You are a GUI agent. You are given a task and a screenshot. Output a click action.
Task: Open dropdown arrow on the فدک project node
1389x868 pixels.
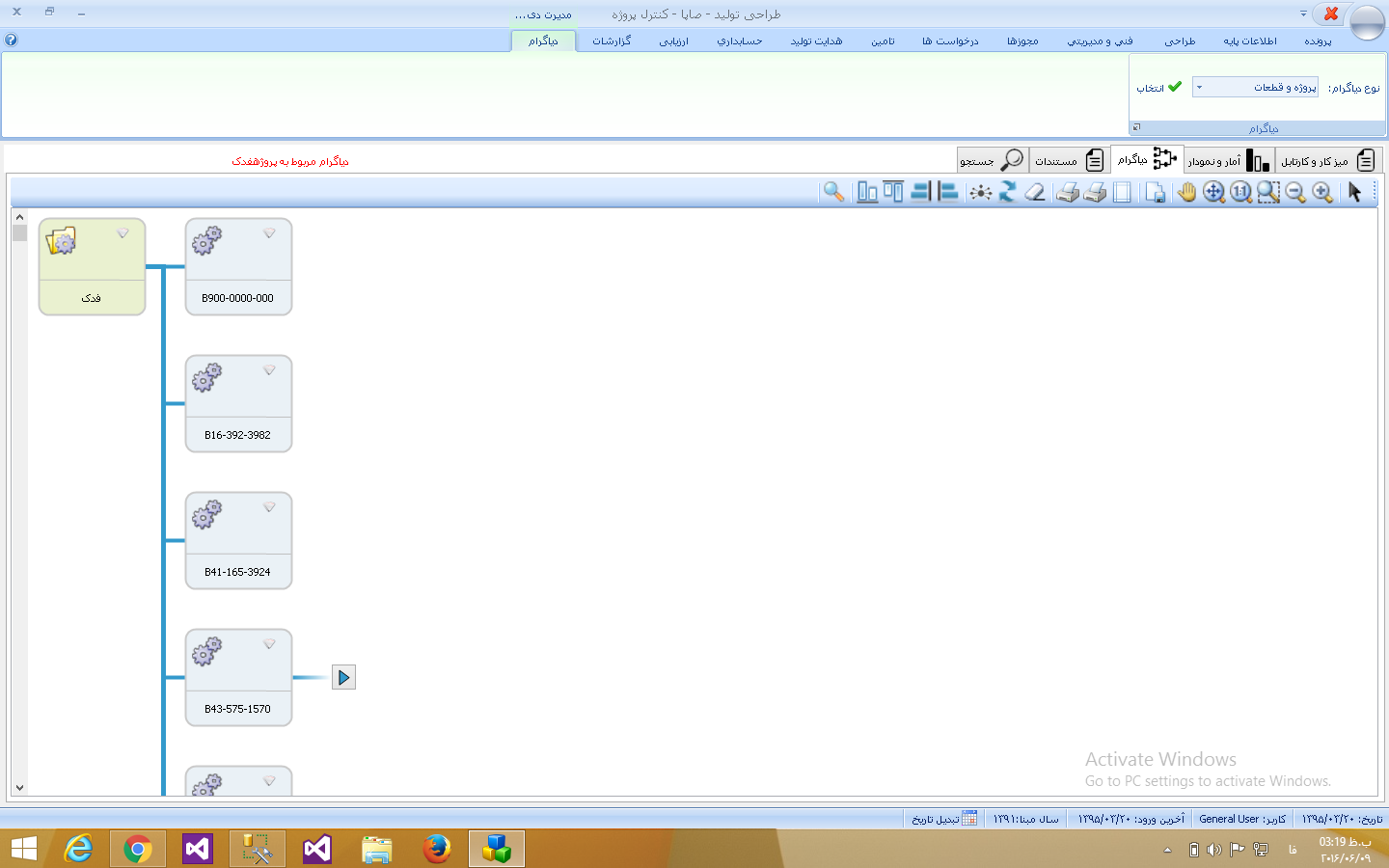[123, 233]
